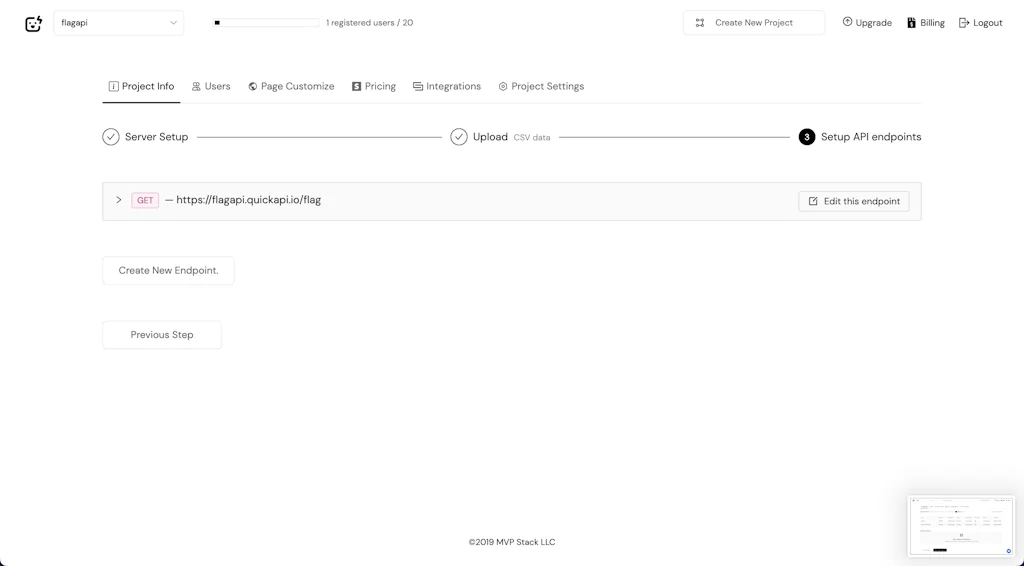Screen dimensions: 1024x566
Task: Select the Project Info tab
Action: 141,86
